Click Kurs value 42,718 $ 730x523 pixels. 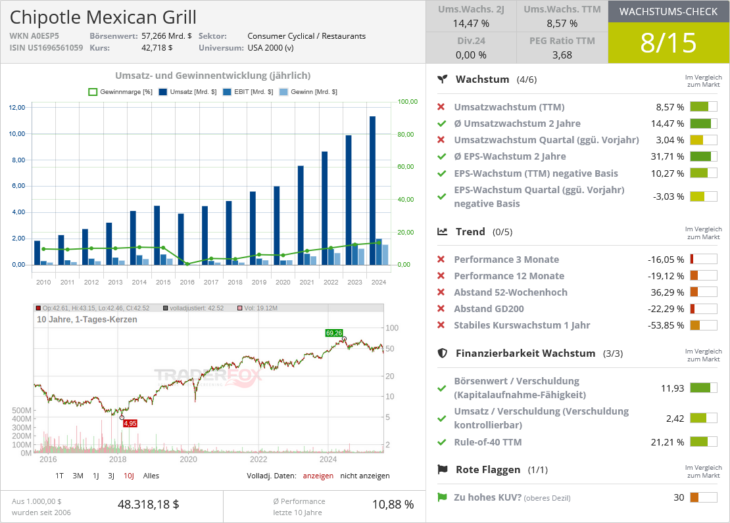[157, 48]
